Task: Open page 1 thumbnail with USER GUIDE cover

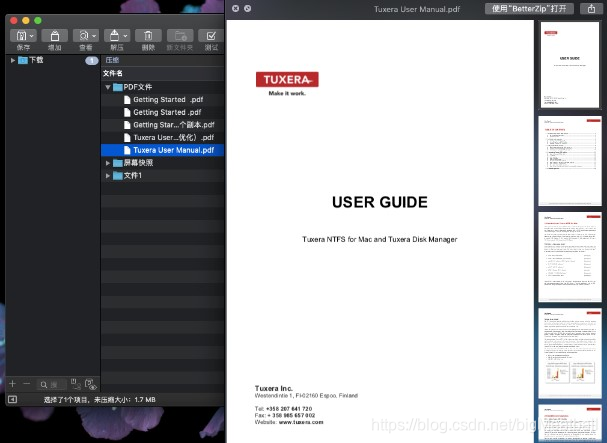Action: [x=569, y=65]
